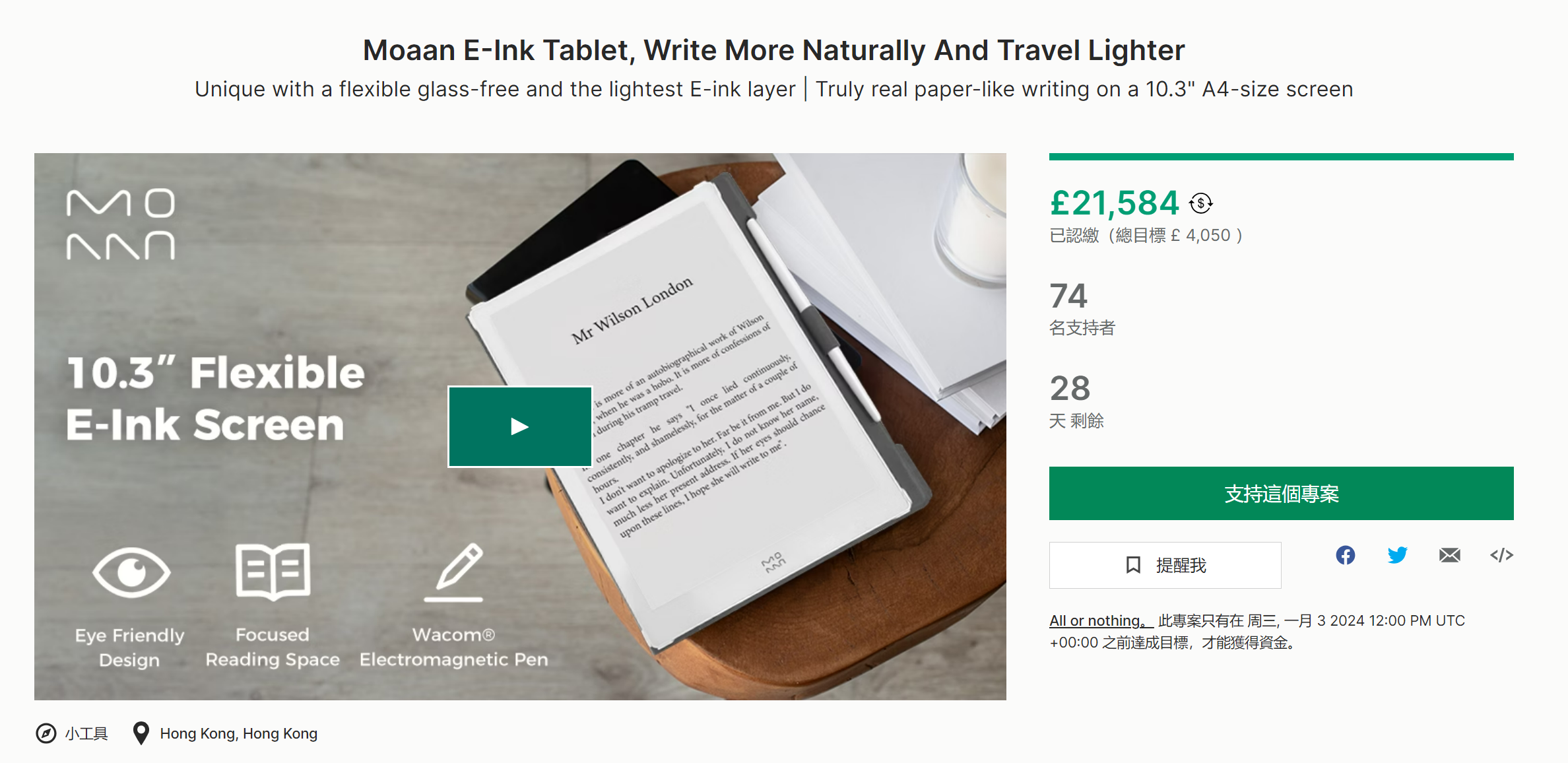Viewport: 1568px width, 763px height.
Task: Share the project on Twitter
Action: (x=1397, y=555)
